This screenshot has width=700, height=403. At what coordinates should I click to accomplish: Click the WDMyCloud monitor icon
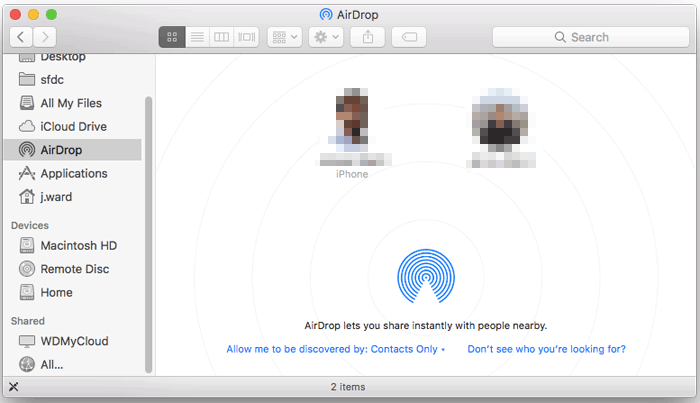27,341
